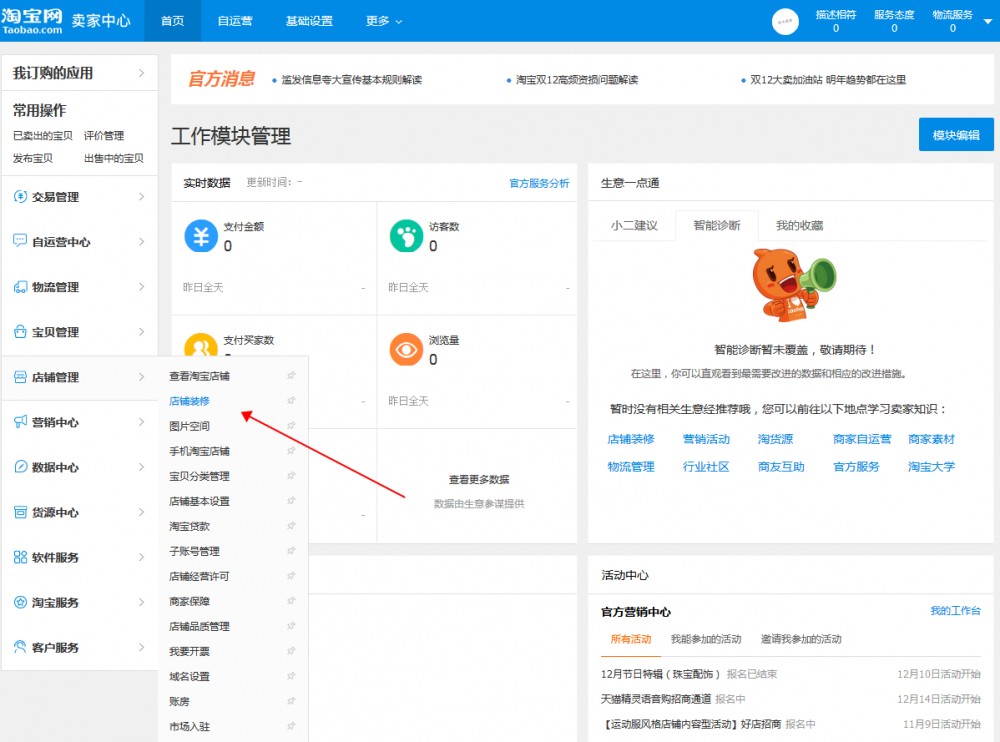Open the user avatar in top bar
This screenshot has height=742, width=1000.
786,22
